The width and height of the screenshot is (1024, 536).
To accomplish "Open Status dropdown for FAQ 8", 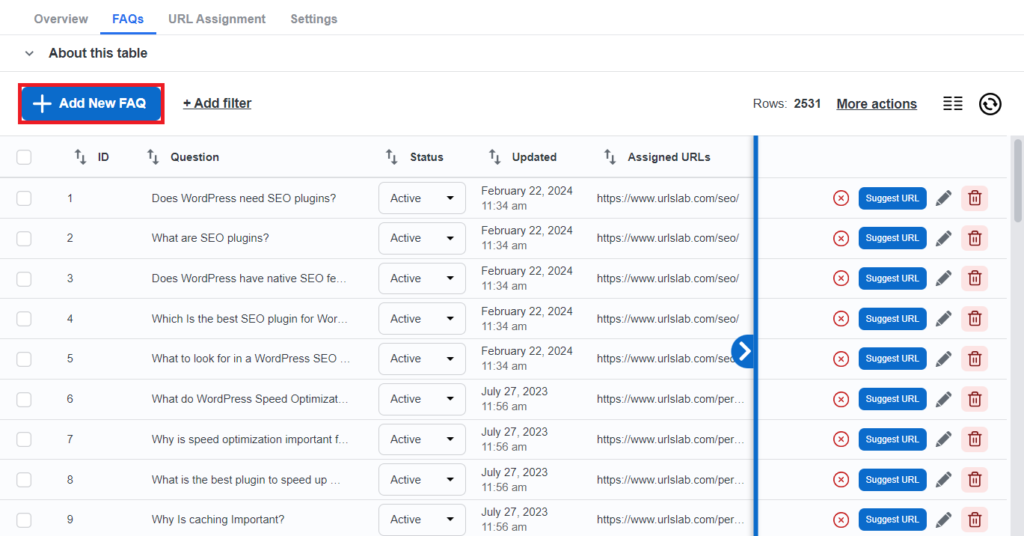I will [x=422, y=480].
